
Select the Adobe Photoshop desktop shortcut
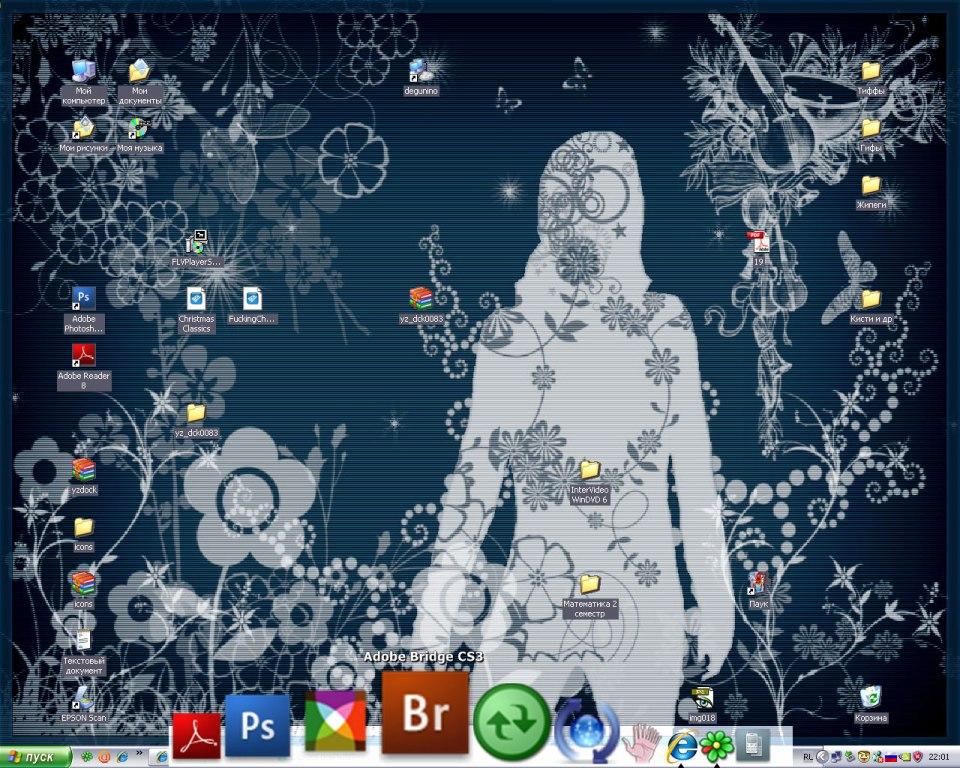tap(84, 298)
